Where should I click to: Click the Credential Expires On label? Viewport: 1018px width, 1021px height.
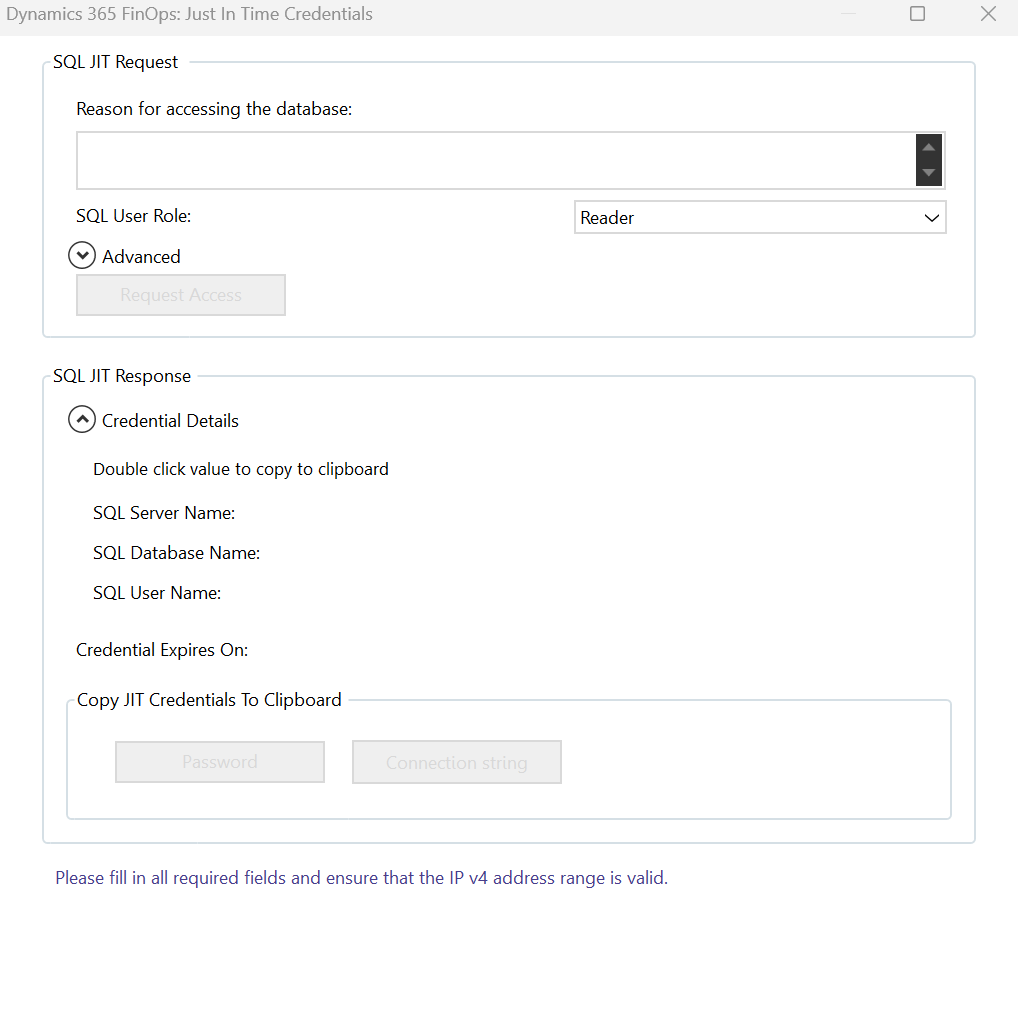pyautogui.click(x=162, y=650)
